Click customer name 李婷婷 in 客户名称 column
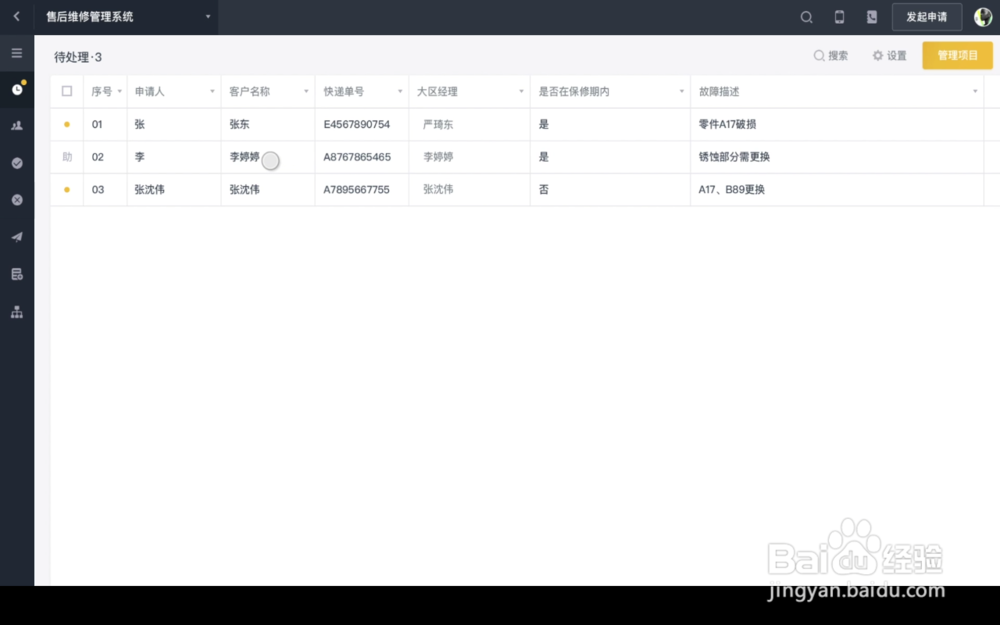Image resolution: width=1000 pixels, height=625 pixels. (244, 157)
